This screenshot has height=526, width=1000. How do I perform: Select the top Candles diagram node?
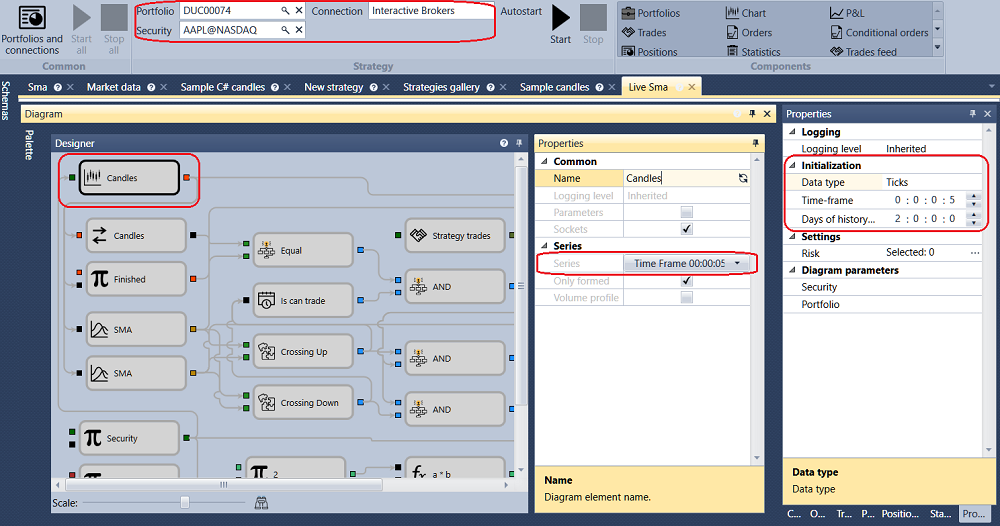tap(129, 178)
